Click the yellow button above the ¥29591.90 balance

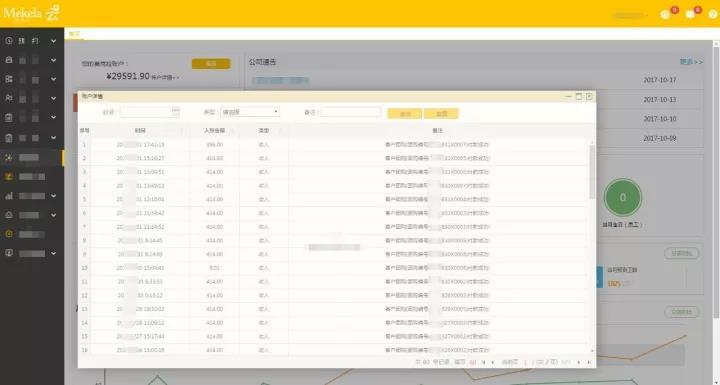pyautogui.click(x=211, y=64)
